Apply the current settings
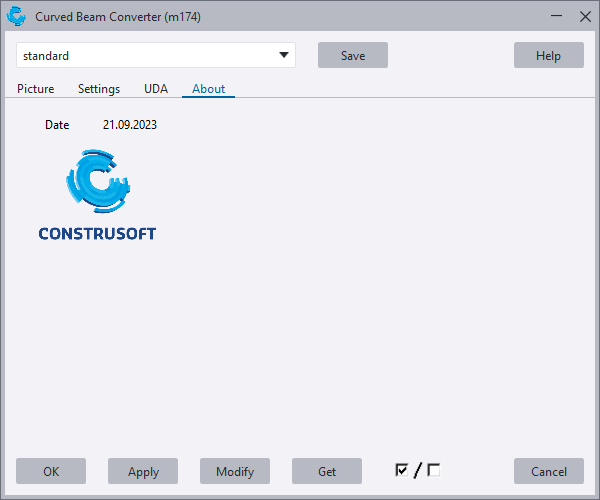Screen dimensions: 600x500 click(143, 471)
